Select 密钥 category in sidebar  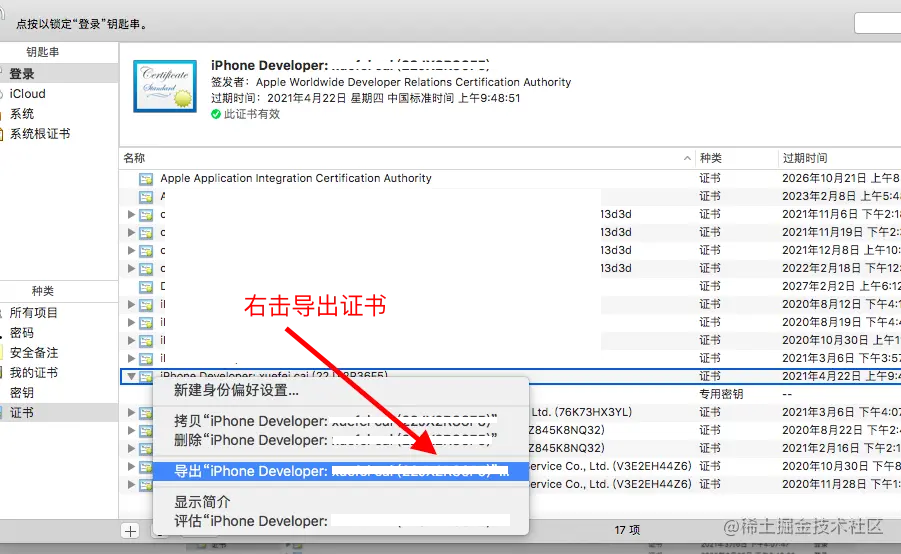59,393
